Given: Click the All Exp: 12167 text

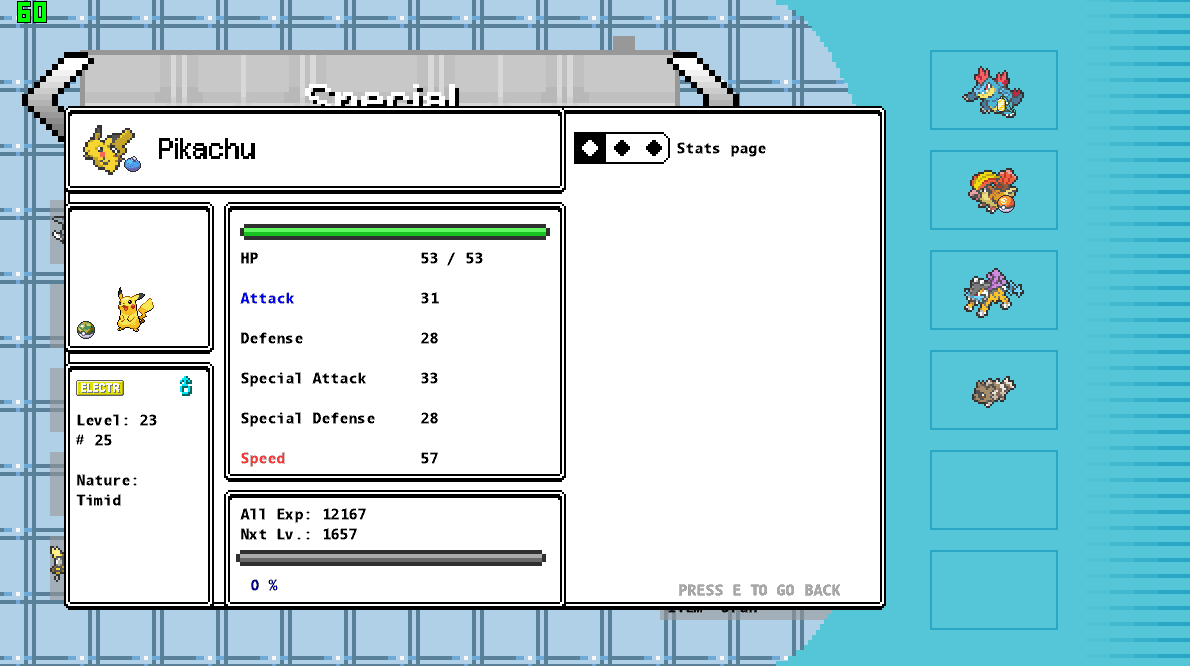Looking at the screenshot, I should coord(304,514).
